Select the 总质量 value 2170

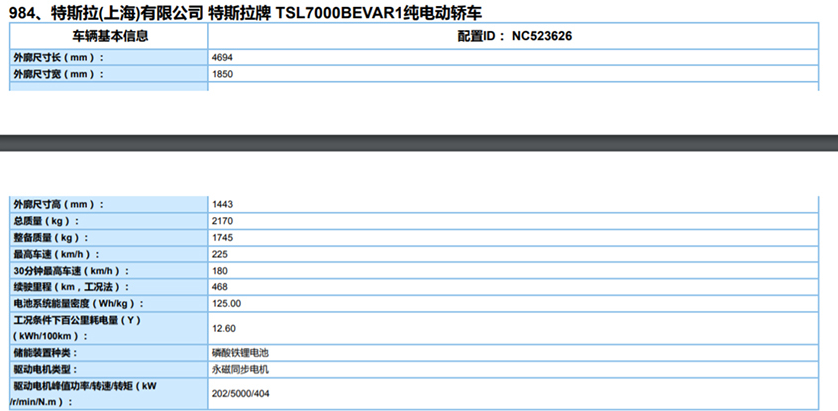(222, 220)
